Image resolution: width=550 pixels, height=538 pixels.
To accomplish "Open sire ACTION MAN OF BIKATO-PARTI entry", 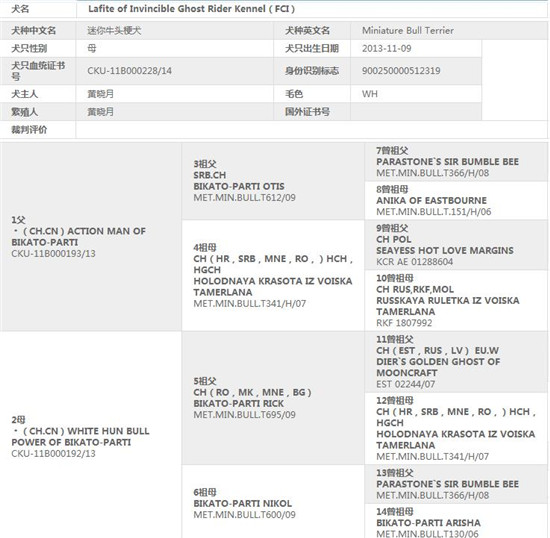I will 79,237.
